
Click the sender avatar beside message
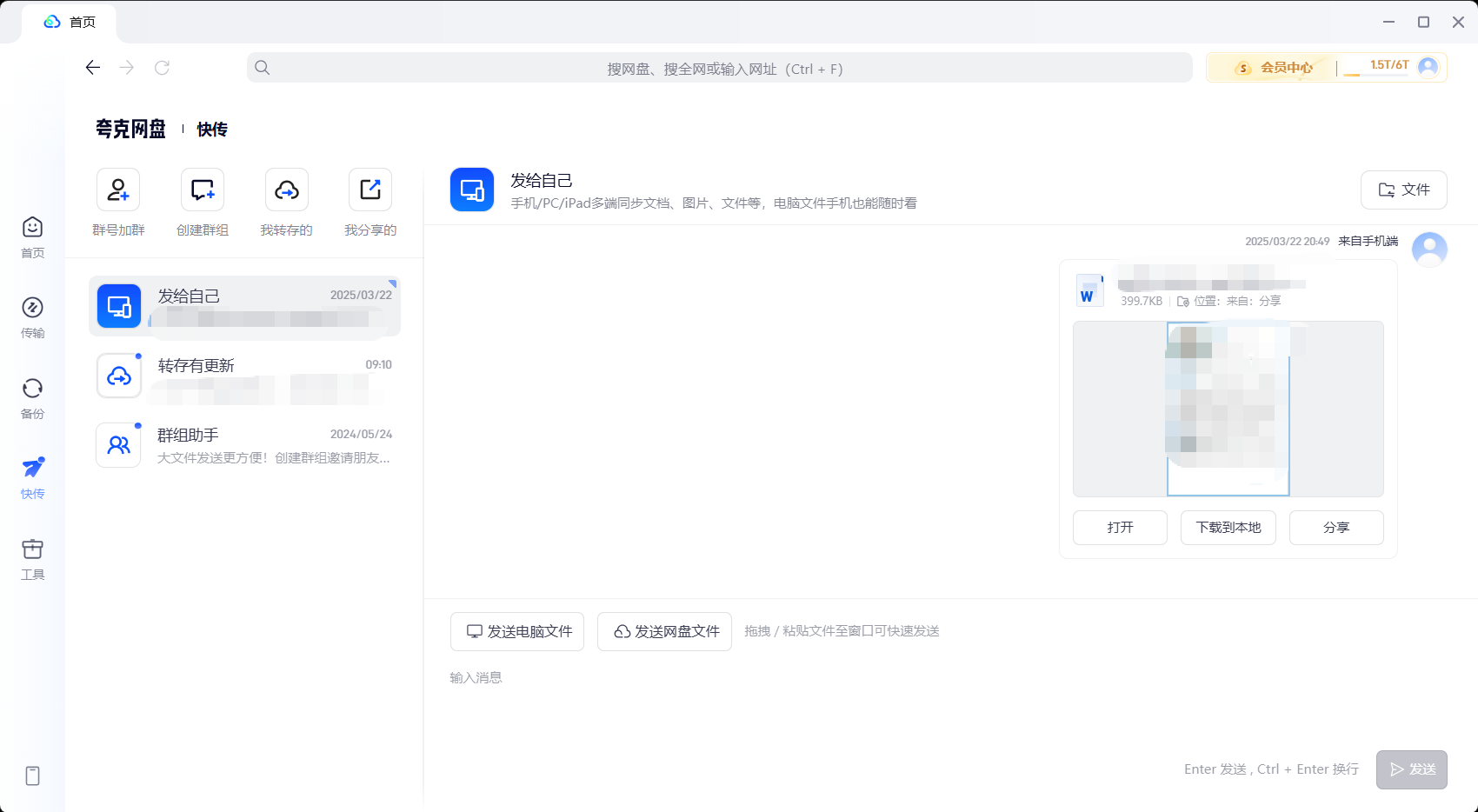[x=1429, y=250]
